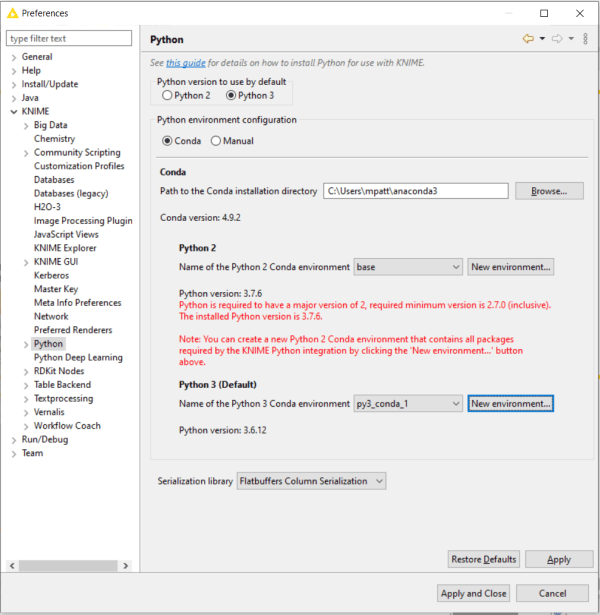Create new Python 3 environment
This screenshot has height=615, width=600.
[511, 404]
